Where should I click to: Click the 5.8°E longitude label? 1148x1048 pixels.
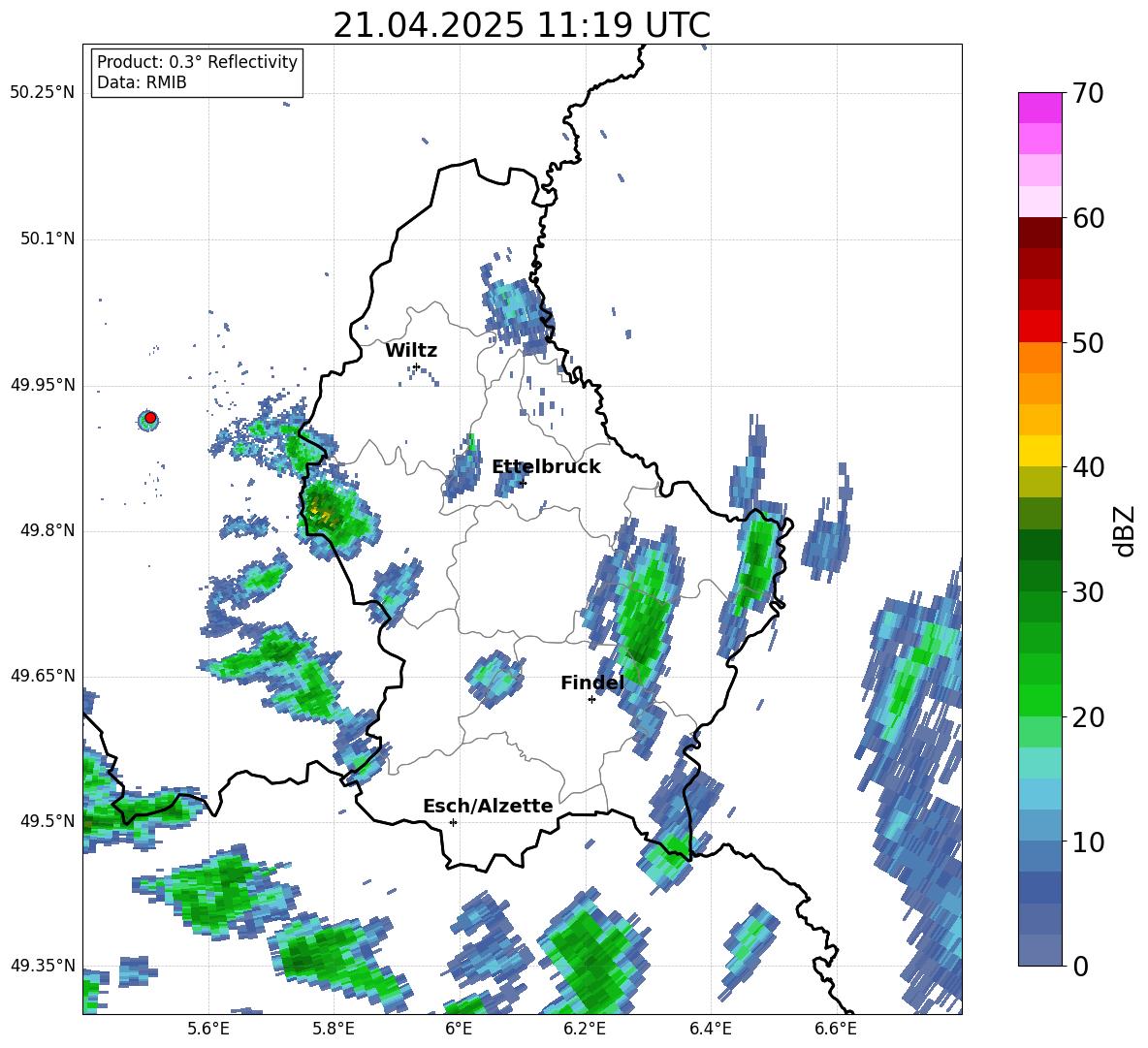[334, 1029]
